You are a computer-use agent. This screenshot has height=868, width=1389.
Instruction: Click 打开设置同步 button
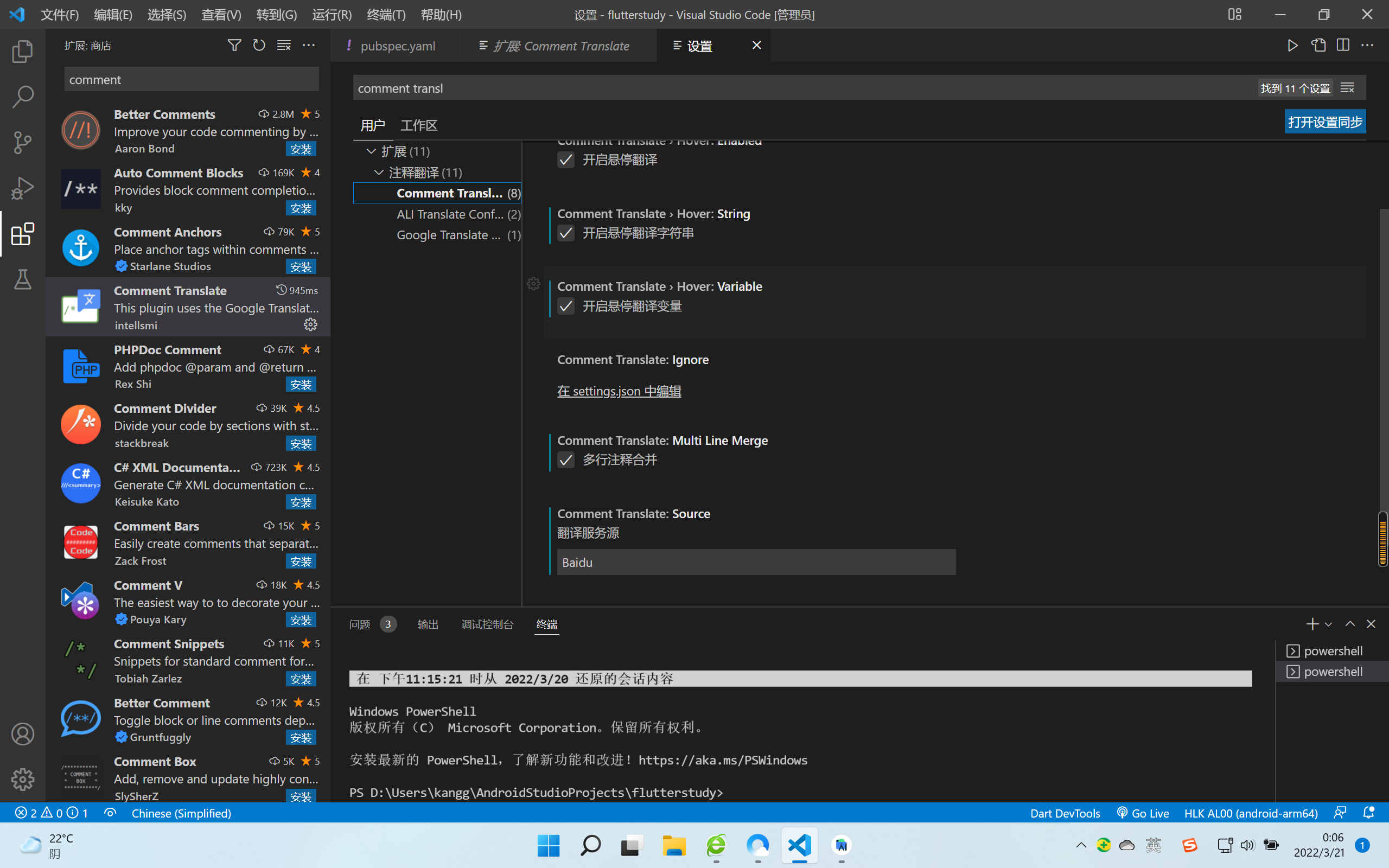point(1325,122)
